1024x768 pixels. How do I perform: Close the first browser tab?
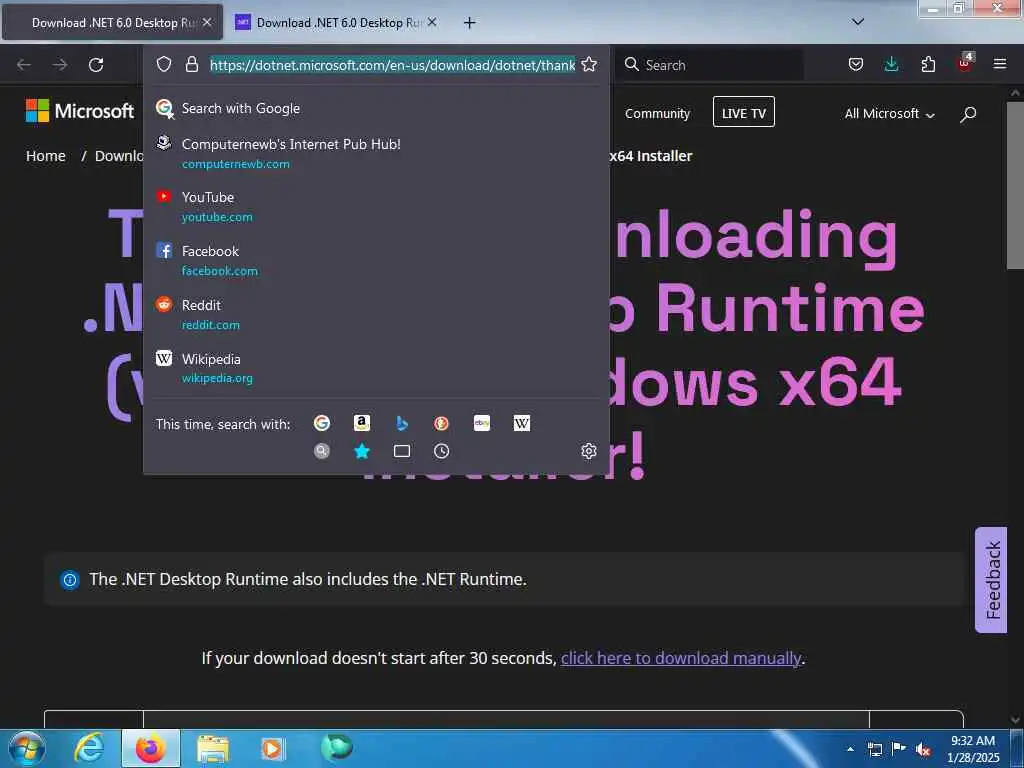(x=207, y=22)
